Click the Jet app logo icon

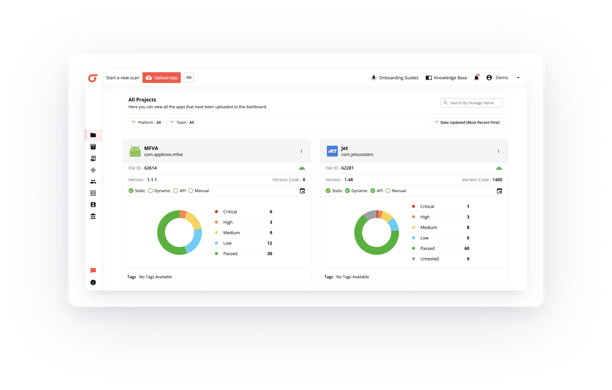coord(332,151)
